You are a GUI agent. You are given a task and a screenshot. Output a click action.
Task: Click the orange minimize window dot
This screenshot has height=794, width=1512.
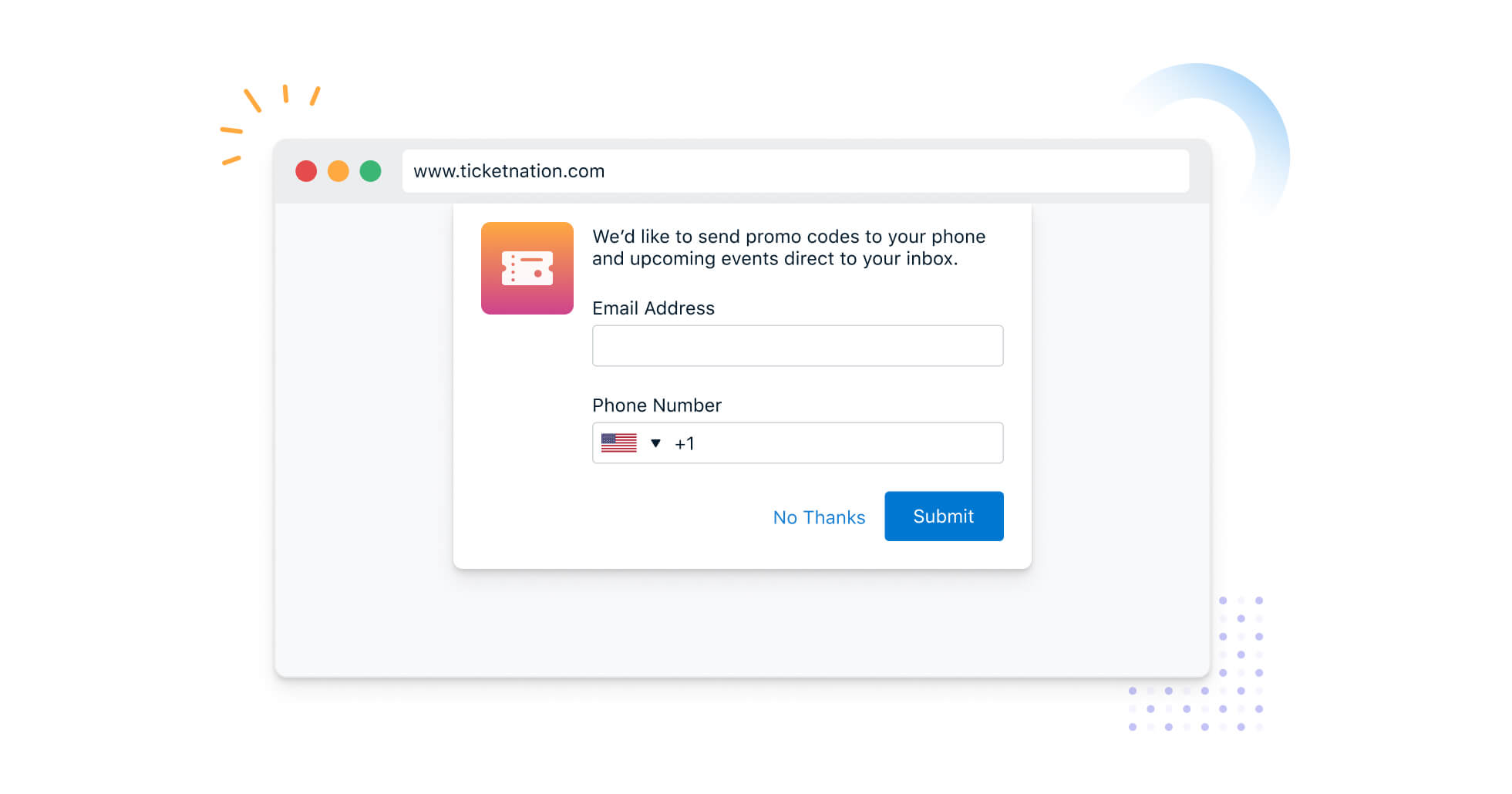pyautogui.click(x=338, y=171)
